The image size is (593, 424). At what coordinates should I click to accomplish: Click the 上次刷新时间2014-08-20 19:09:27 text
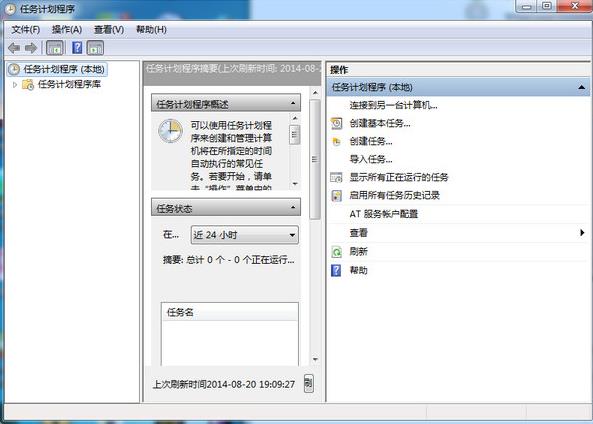[x=224, y=384]
